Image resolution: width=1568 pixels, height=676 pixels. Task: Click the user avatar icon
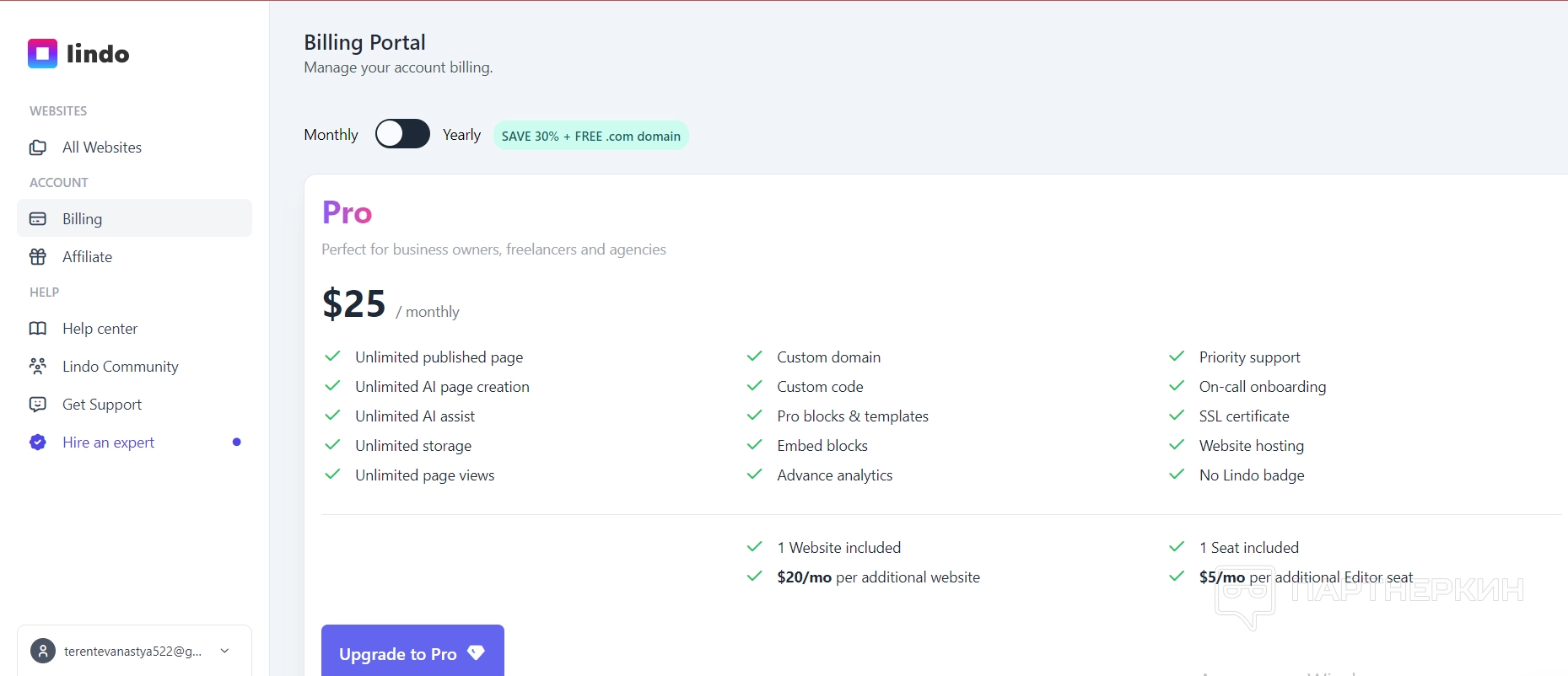click(x=43, y=651)
